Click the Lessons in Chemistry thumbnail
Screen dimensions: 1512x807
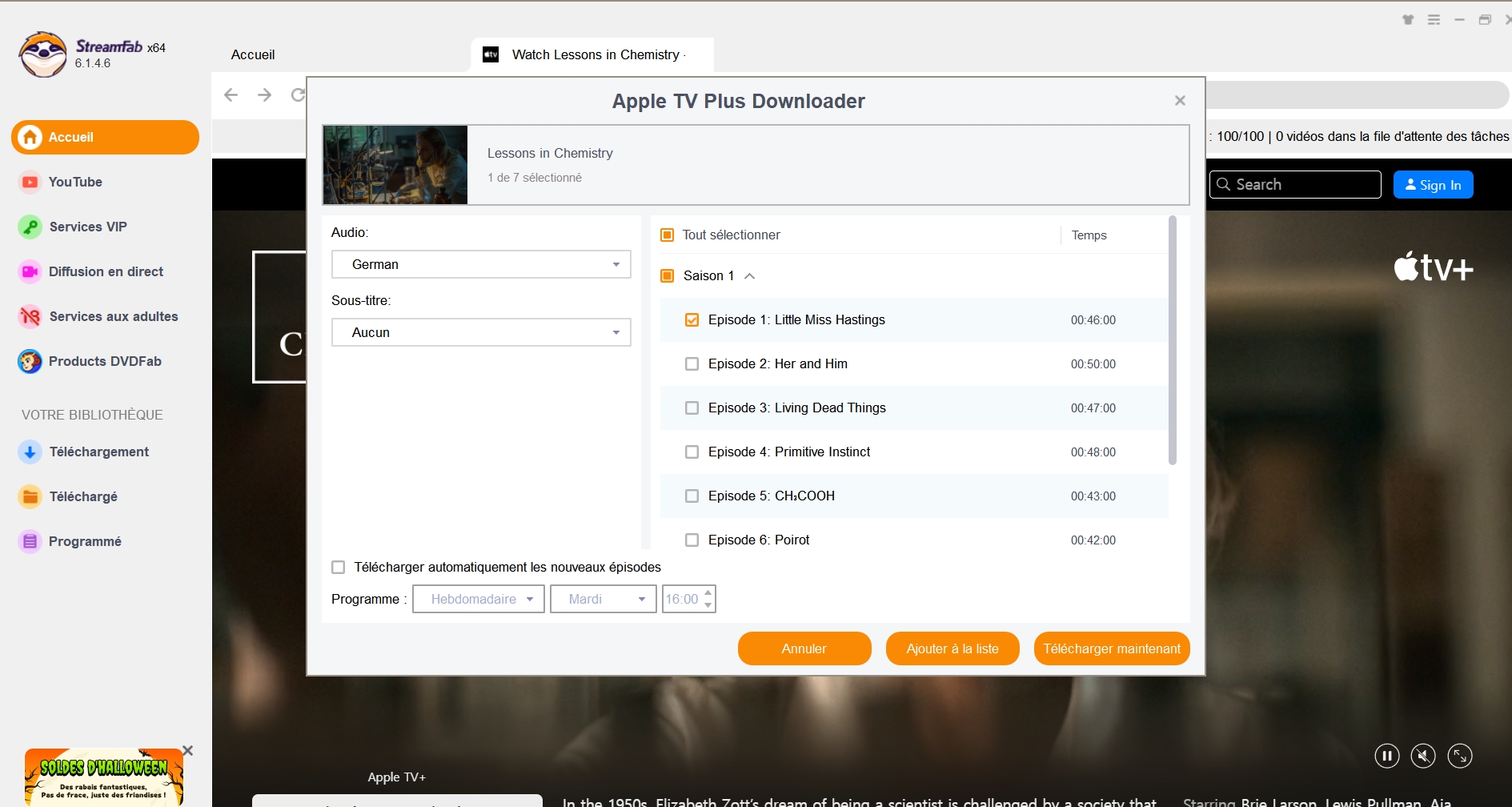tap(395, 165)
